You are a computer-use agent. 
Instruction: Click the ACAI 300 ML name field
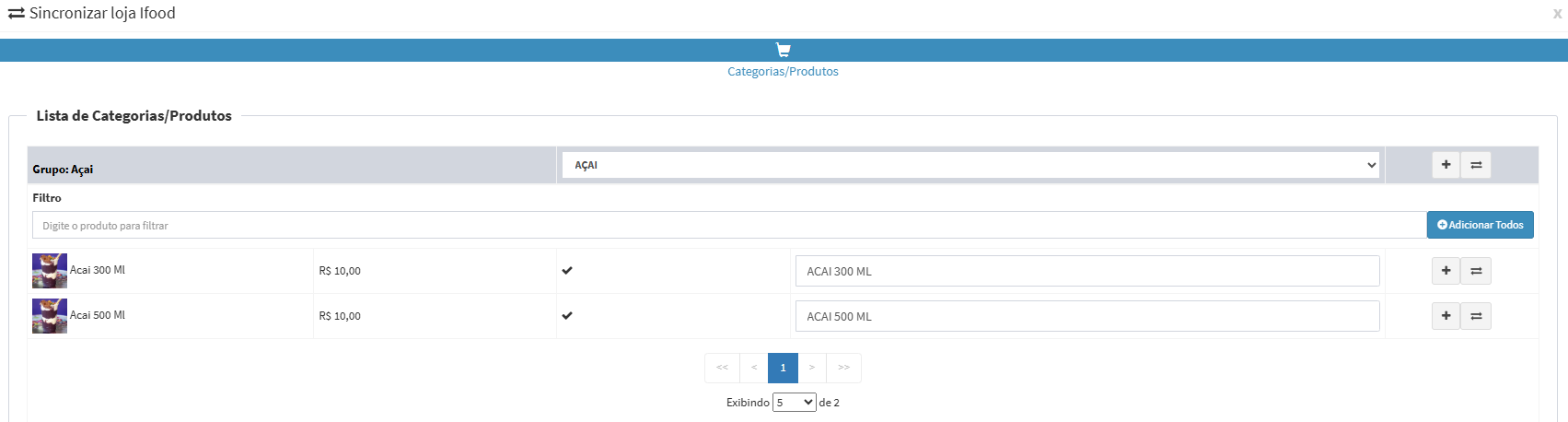point(1087,271)
